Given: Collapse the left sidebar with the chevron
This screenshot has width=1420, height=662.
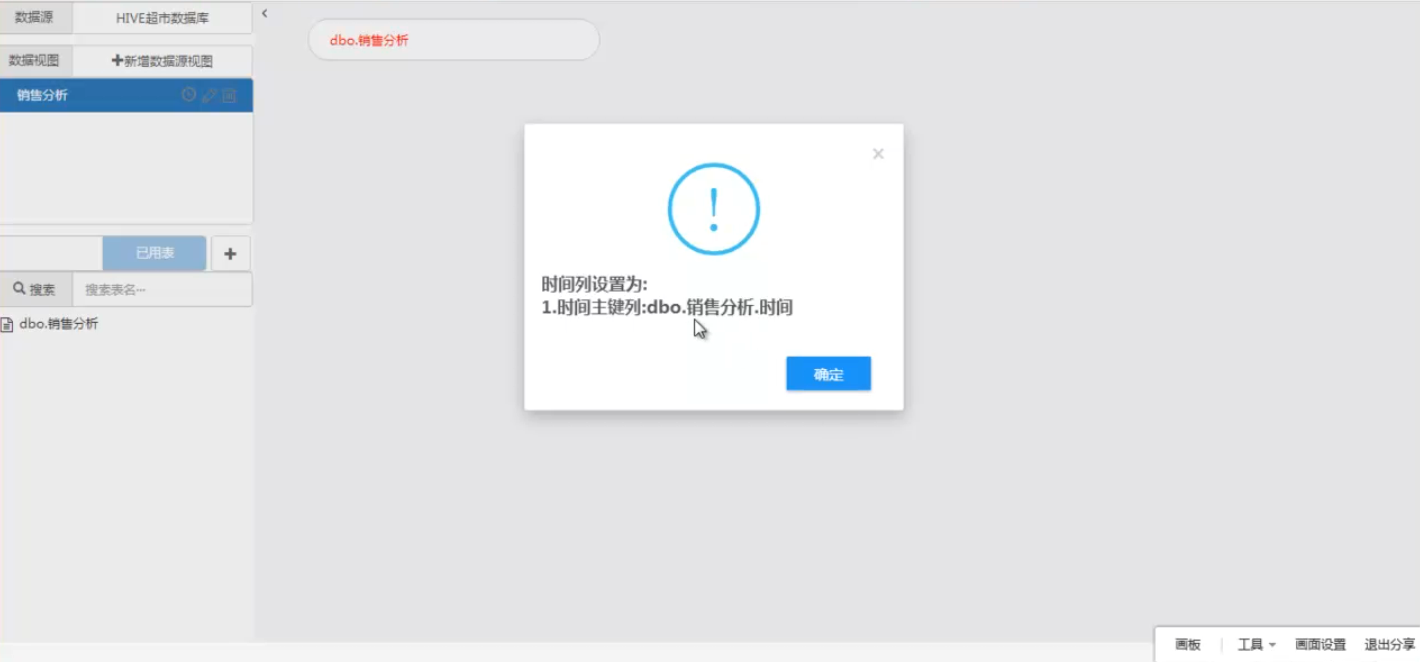Looking at the screenshot, I should pyautogui.click(x=264, y=14).
